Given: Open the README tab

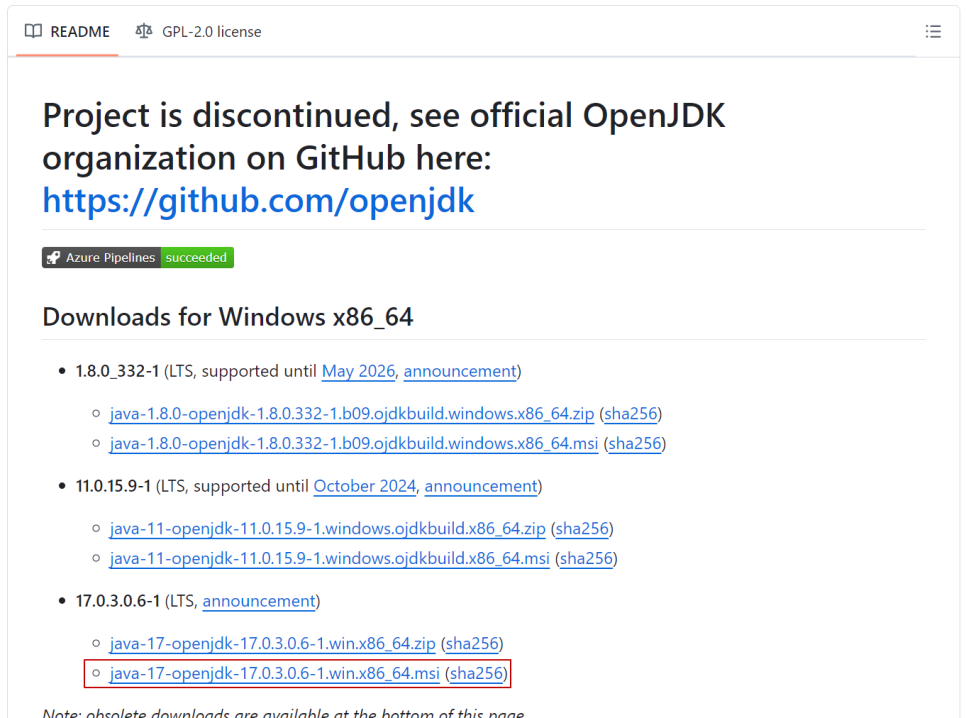Looking at the screenshot, I should (67, 31).
